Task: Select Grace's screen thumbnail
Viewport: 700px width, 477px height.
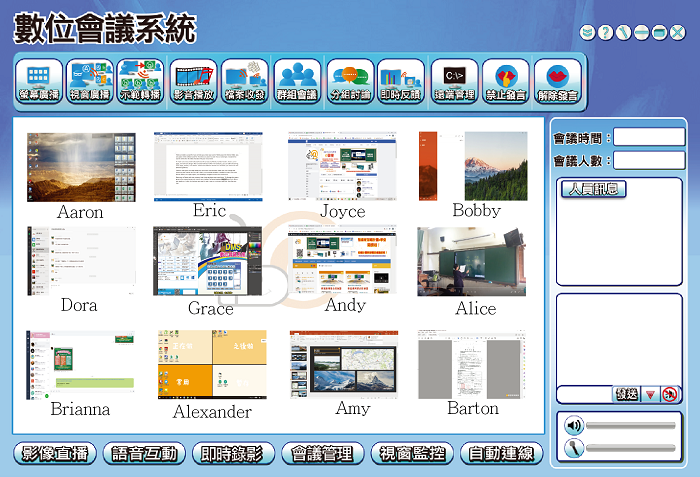Action: 210,260
